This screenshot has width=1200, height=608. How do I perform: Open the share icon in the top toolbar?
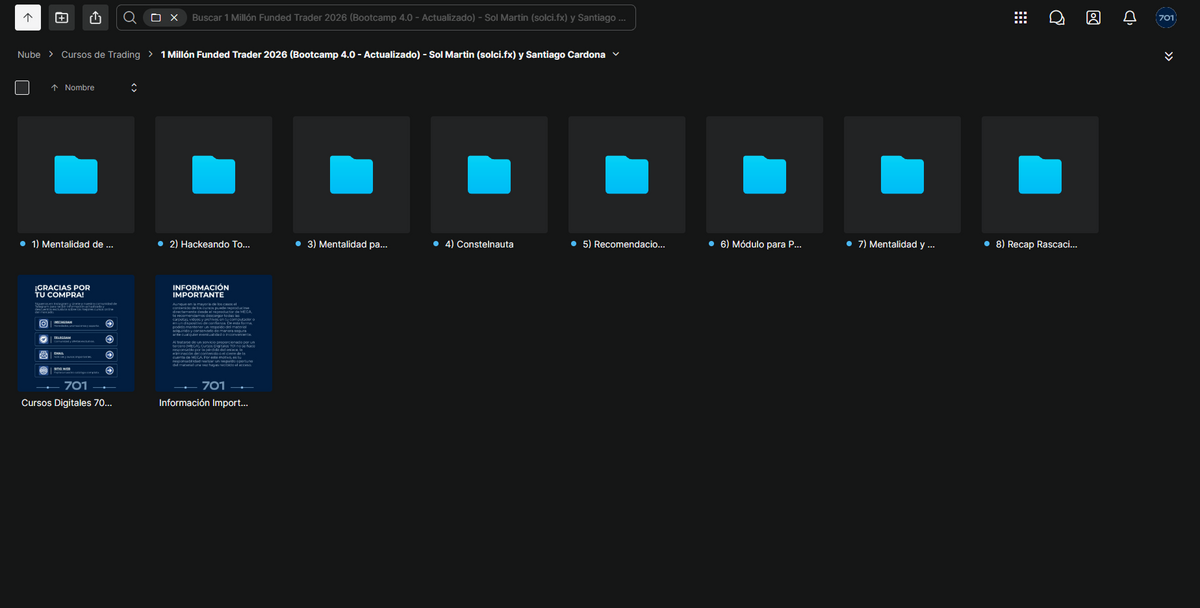[95, 17]
